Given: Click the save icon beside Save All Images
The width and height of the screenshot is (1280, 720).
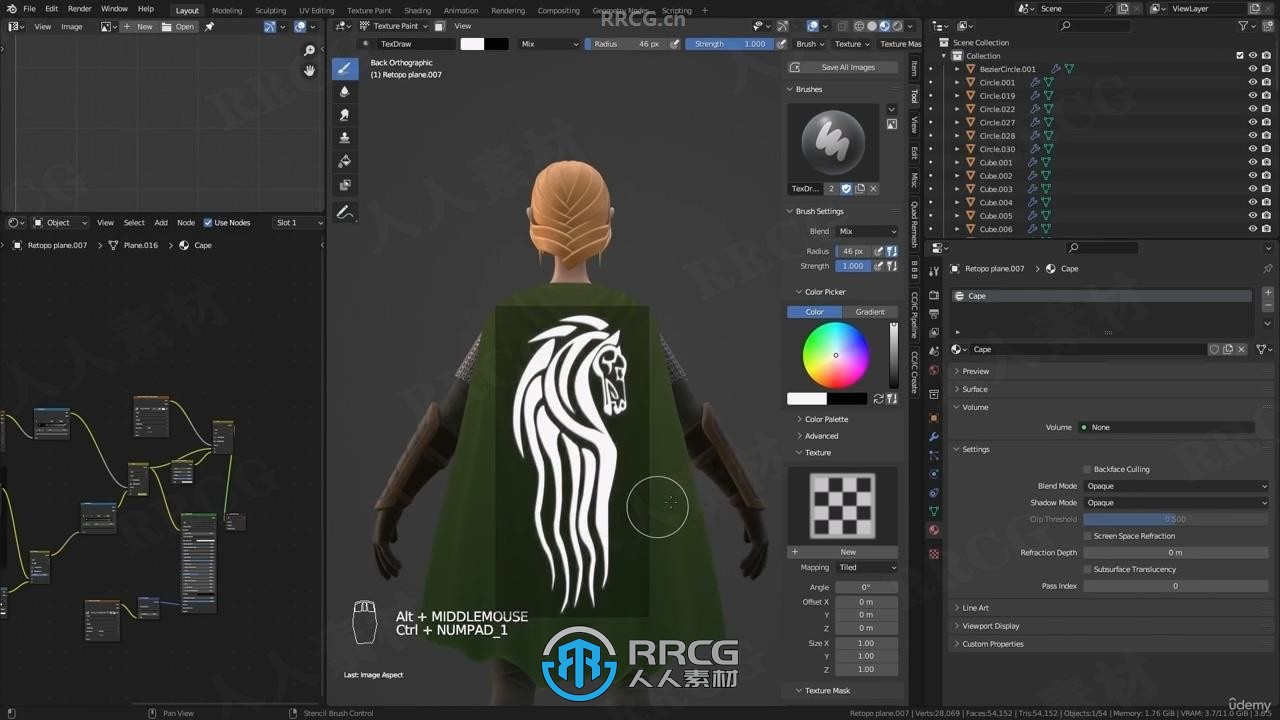Looking at the screenshot, I should point(795,67).
